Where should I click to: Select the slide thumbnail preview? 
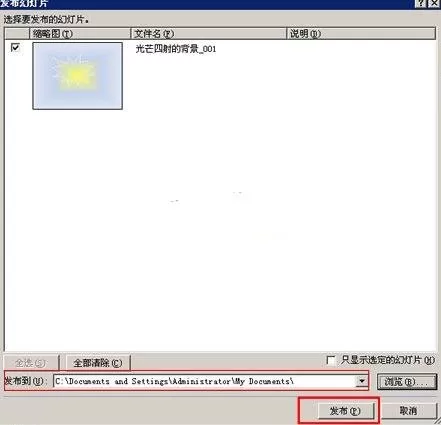(x=77, y=76)
